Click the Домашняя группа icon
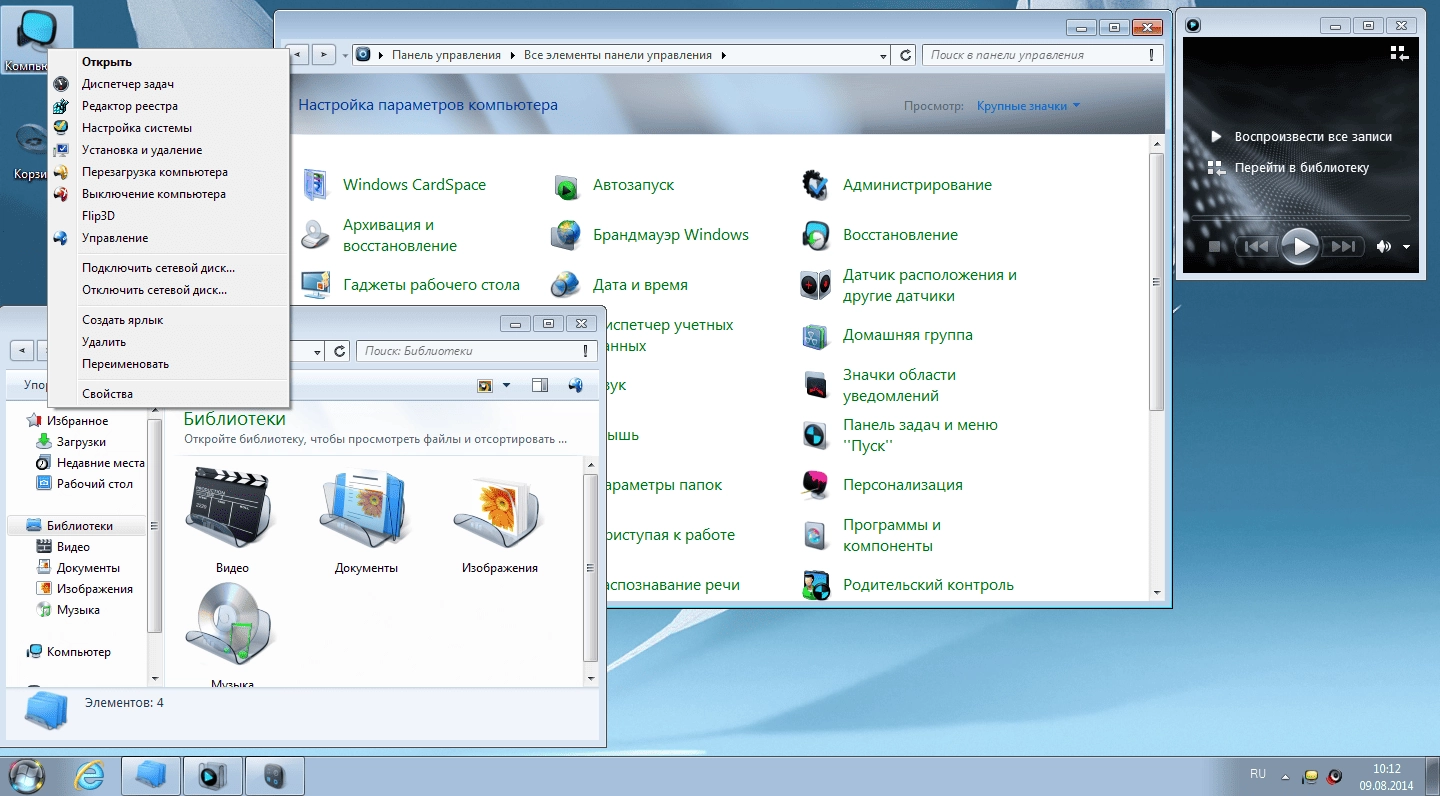1440x796 pixels. click(x=816, y=335)
